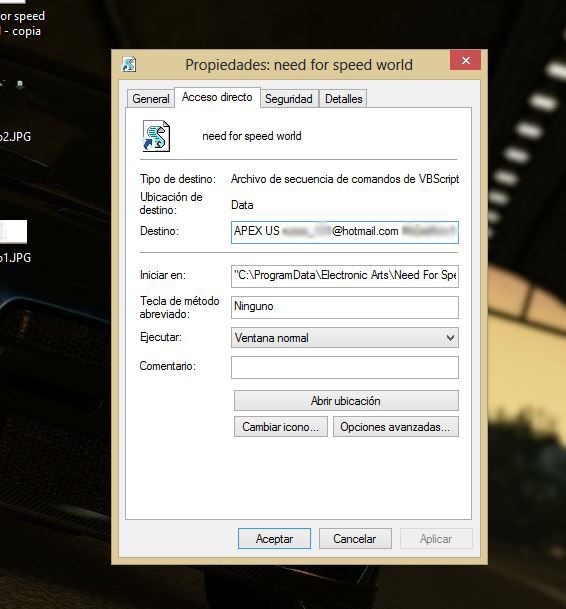Click the title bar script icon
This screenshot has height=609, width=566.
[129, 64]
